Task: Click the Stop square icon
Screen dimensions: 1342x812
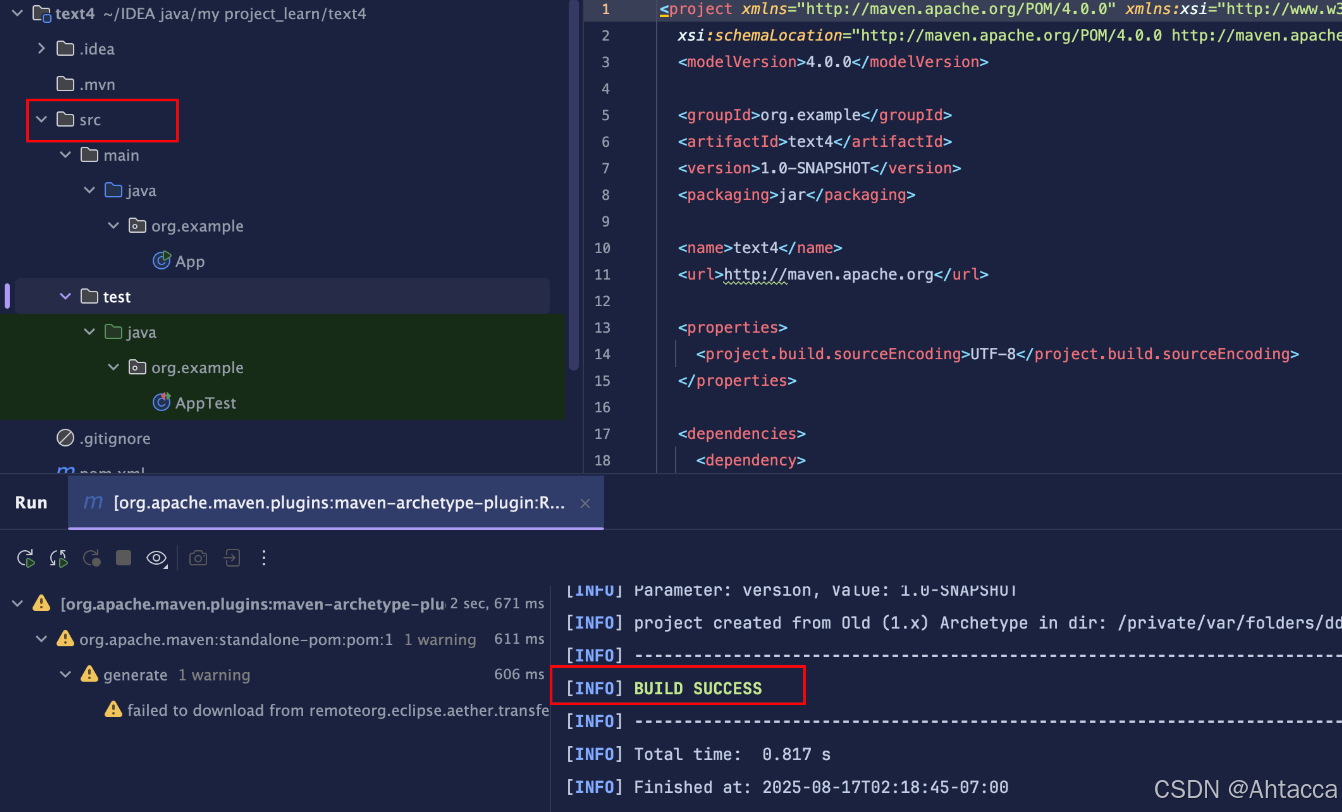Action: [123, 558]
